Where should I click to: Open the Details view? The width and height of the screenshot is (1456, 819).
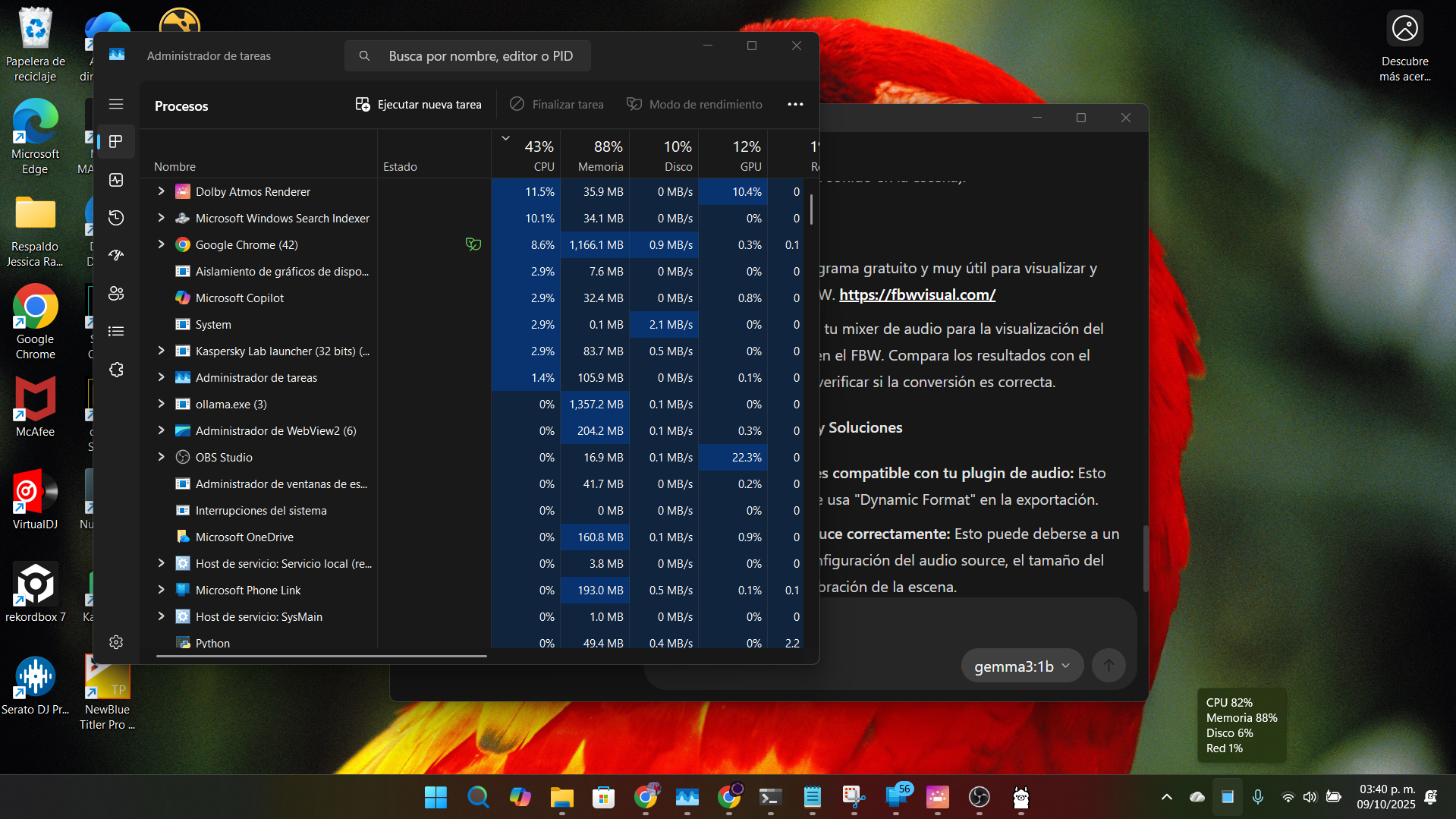[115, 331]
